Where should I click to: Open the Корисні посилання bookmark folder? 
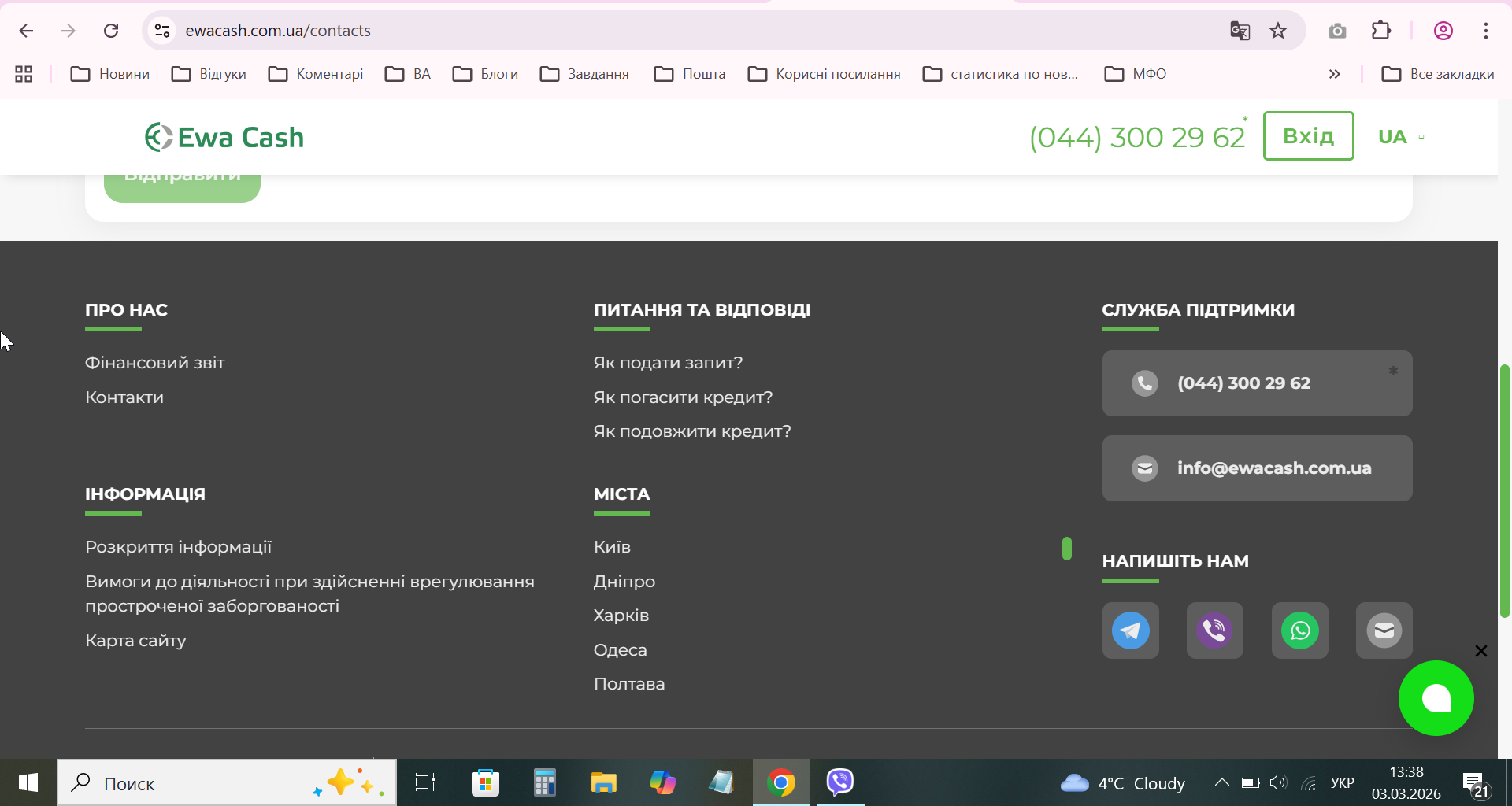(824, 74)
